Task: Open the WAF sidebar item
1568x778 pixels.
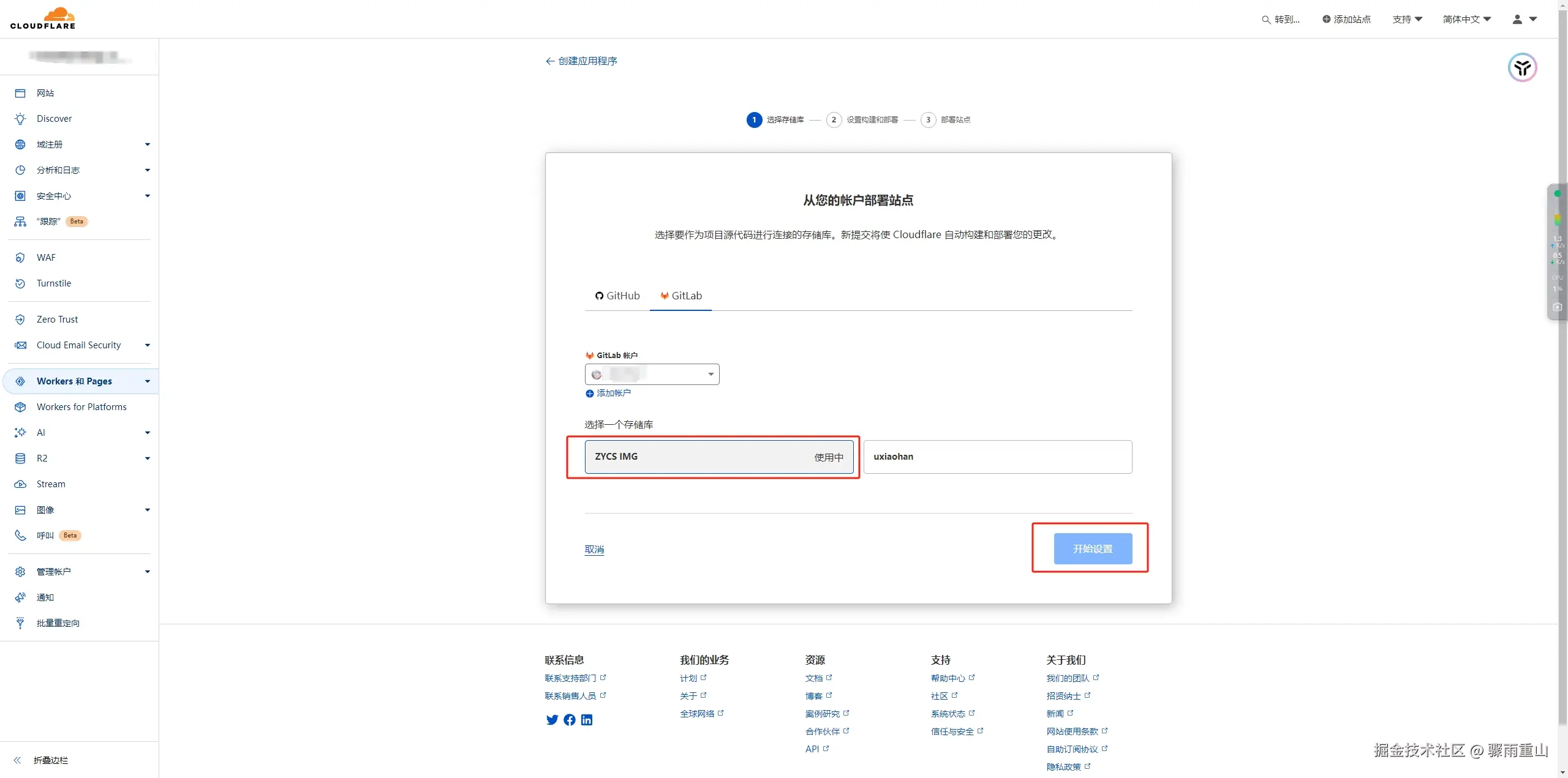Action: click(46, 258)
